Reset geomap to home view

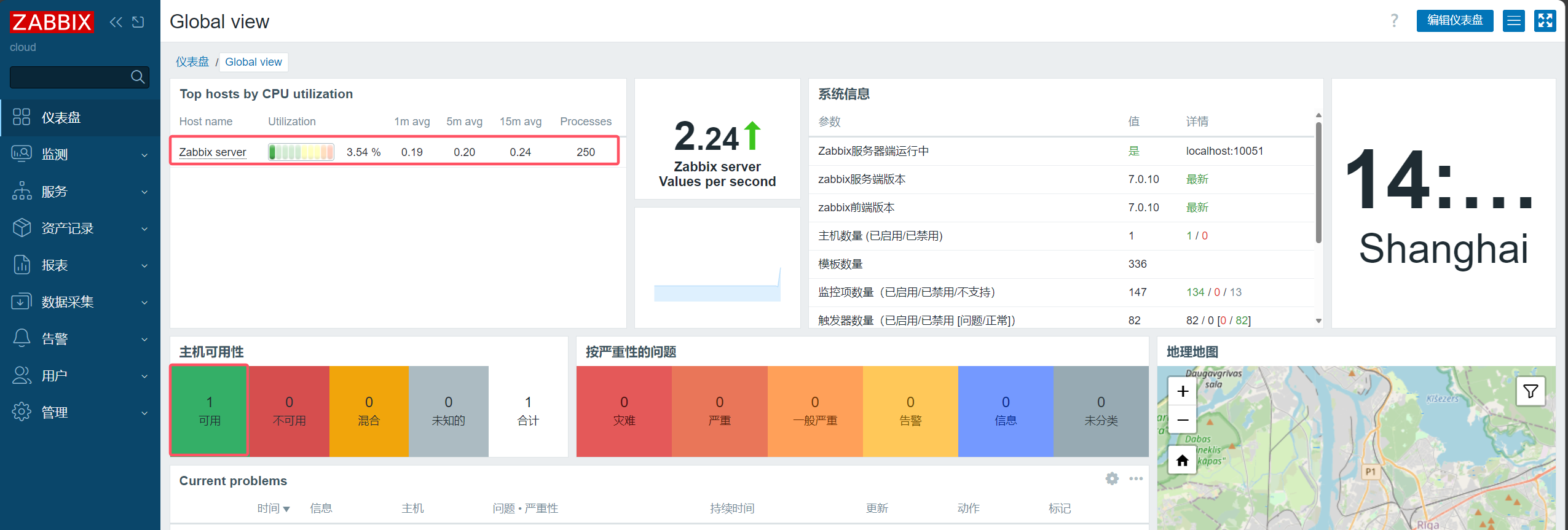click(x=1183, y=460)
